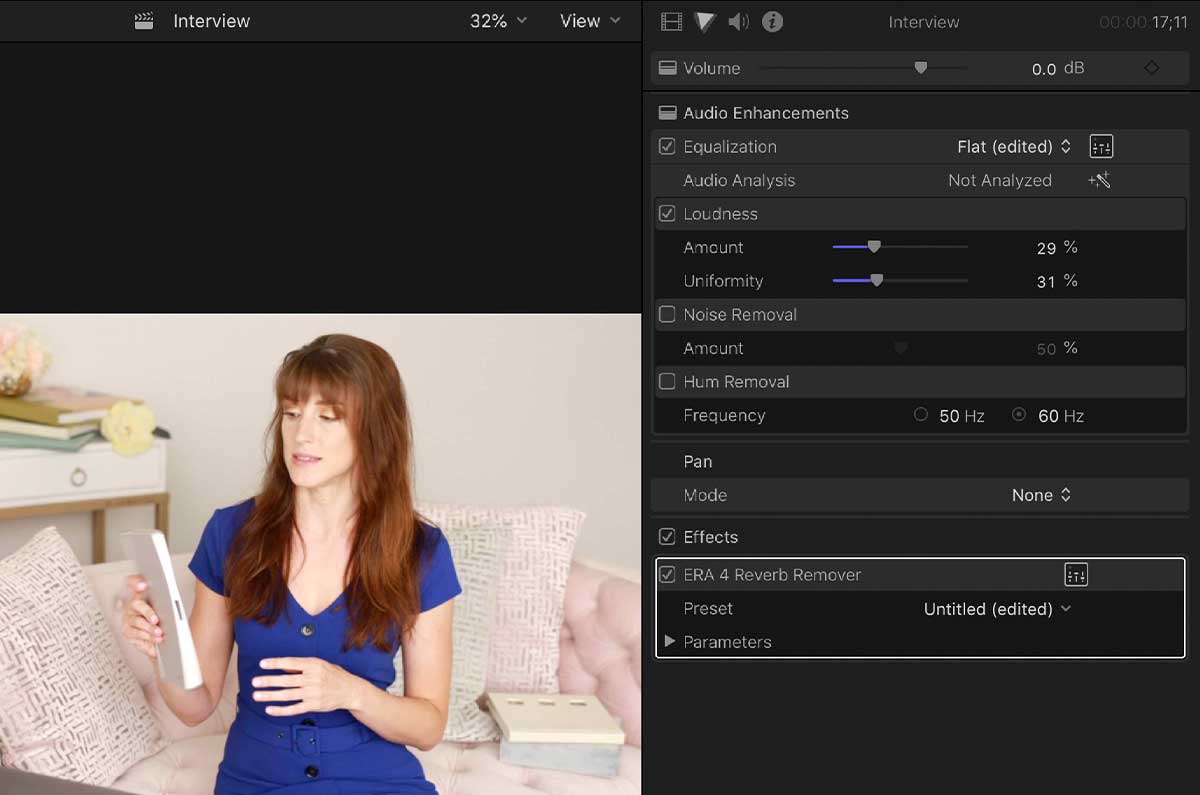The width and height of the screenshot is (1200, 795).
Task: Click the Loudness Amount 29 value
Action: [1046, 248]
